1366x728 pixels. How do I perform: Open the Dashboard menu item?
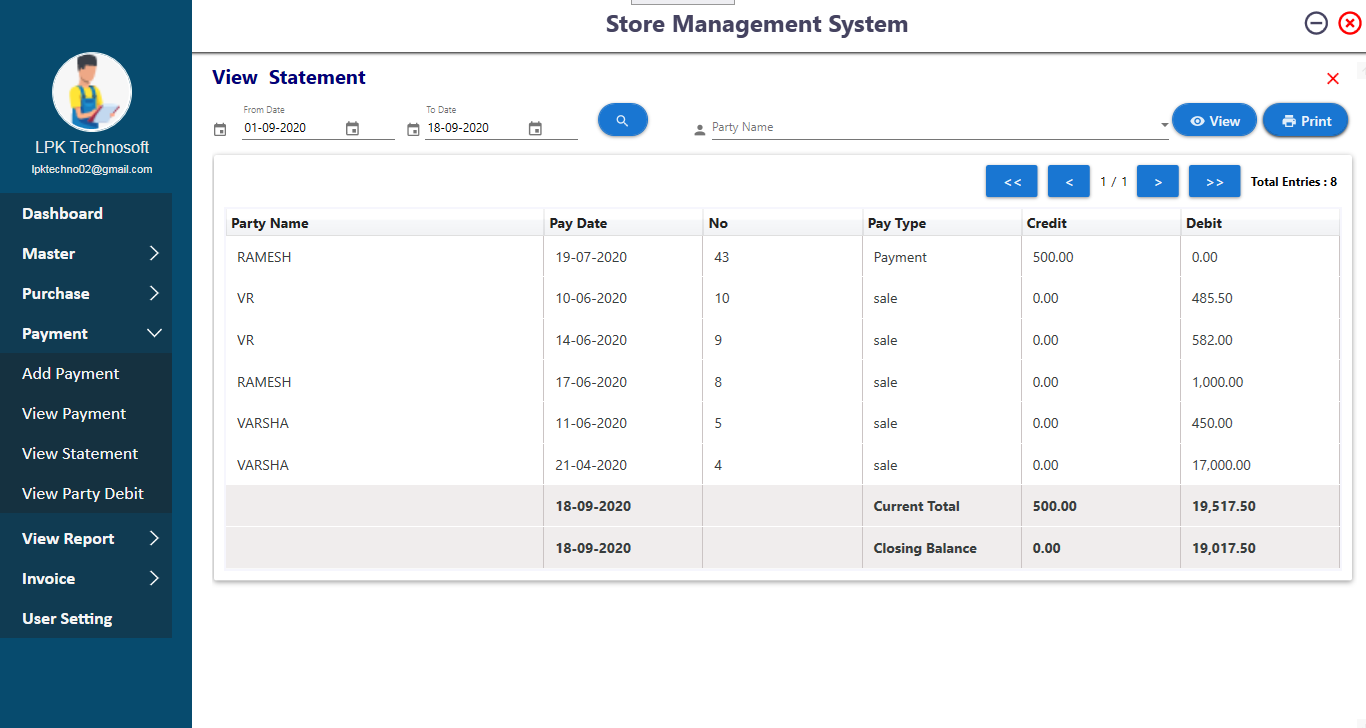point(63,214)
